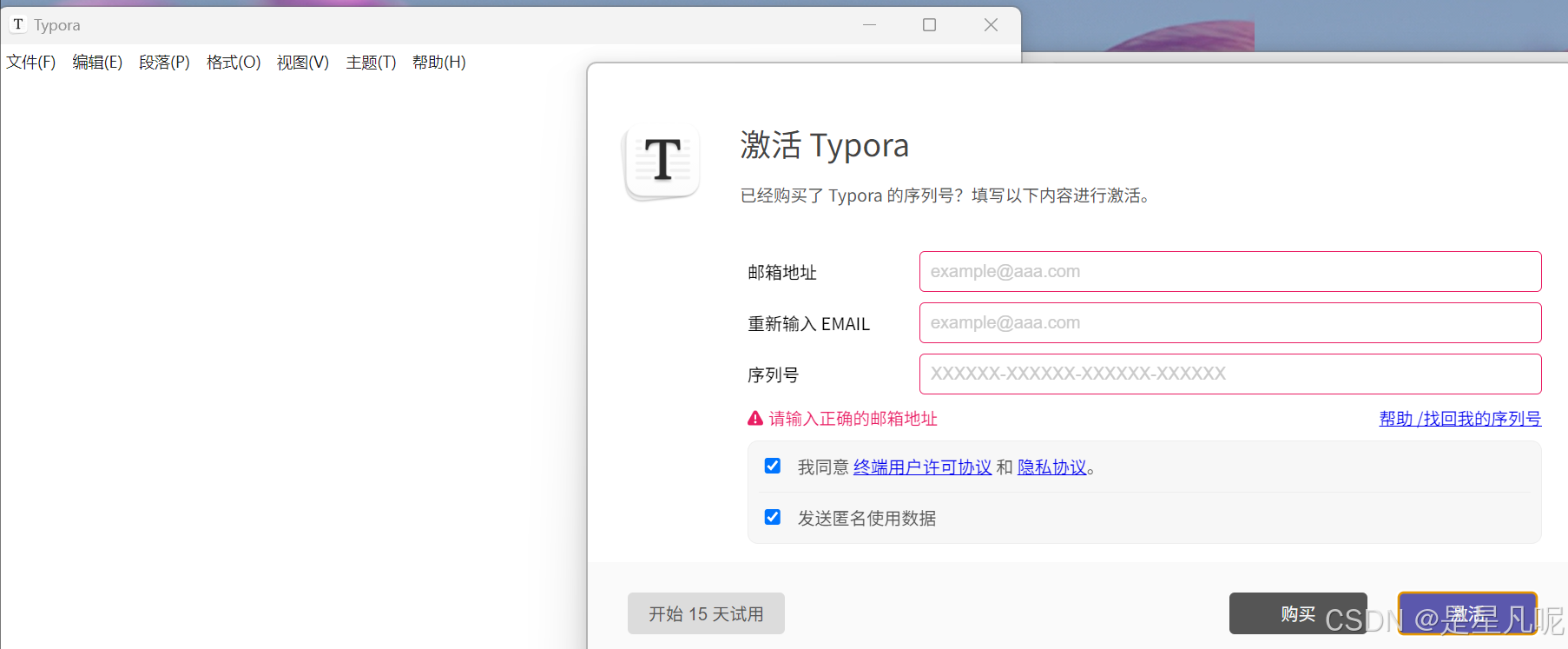
Task: Open the 主题(T) menu
Action: click(371, 63)
